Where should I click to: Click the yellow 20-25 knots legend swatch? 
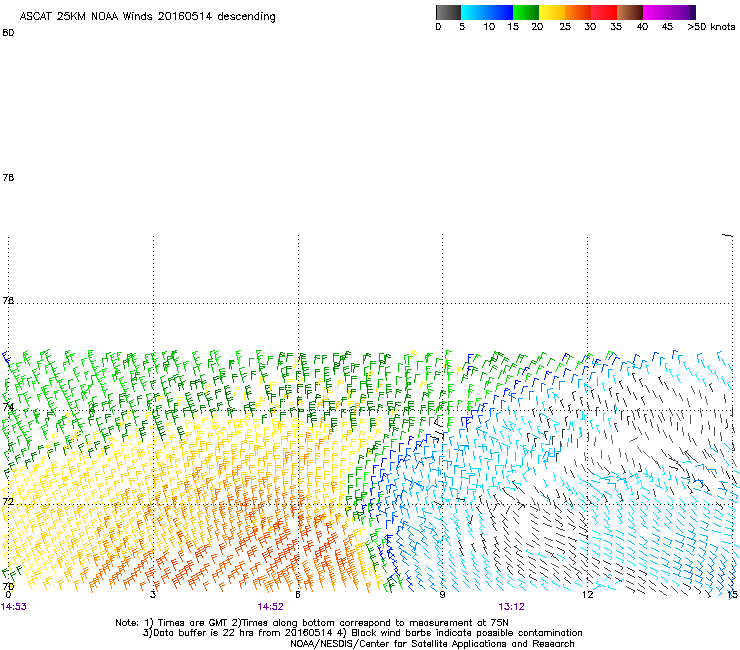coord(552,12)
